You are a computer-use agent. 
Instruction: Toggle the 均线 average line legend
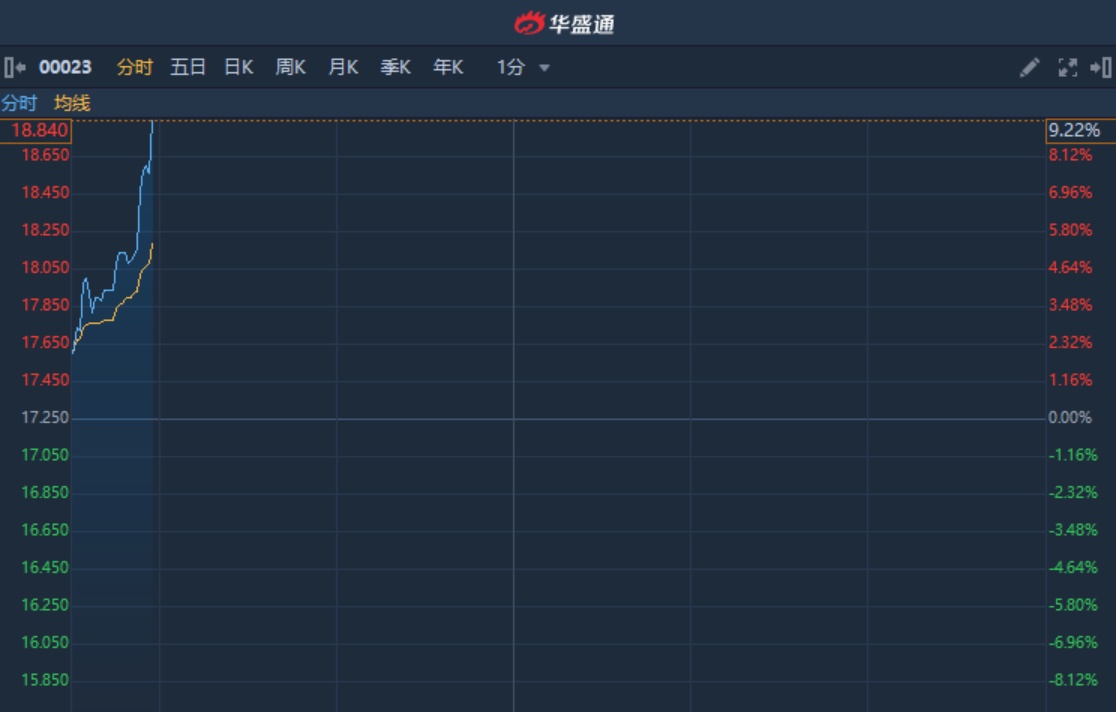72,103
